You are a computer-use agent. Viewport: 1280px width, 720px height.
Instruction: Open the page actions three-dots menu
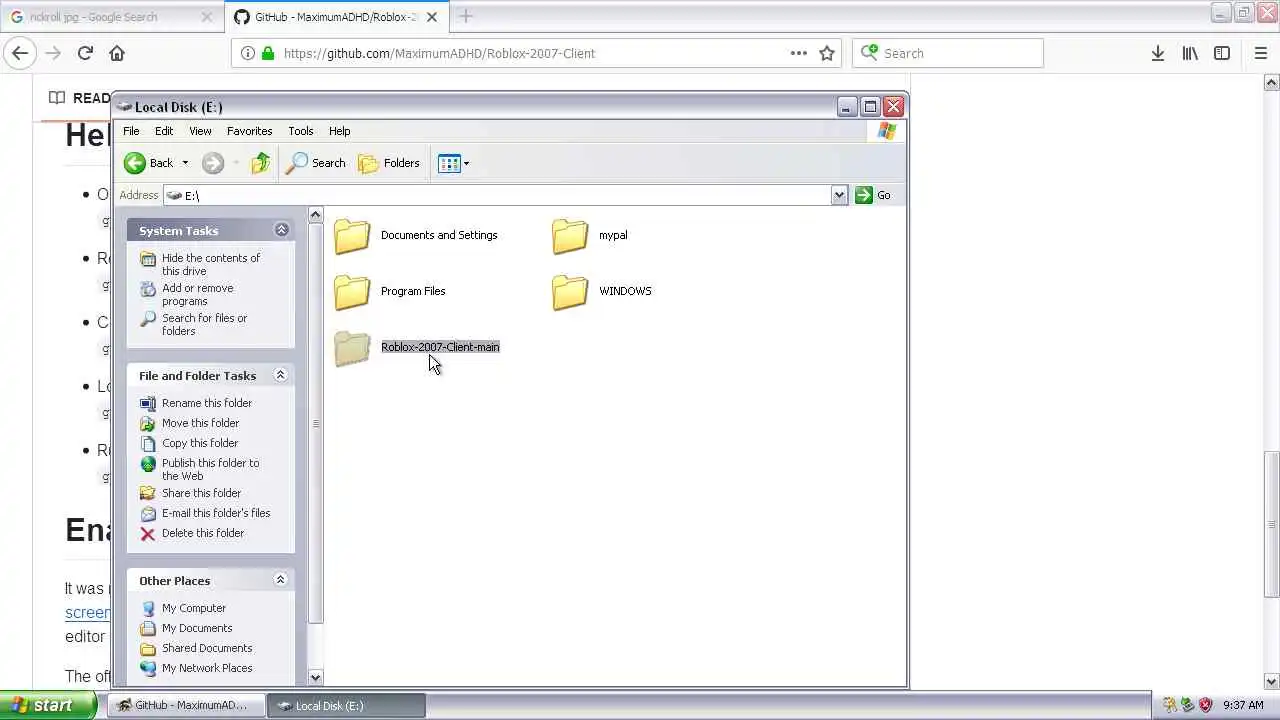pyautogui.click(x=798, y=53)
